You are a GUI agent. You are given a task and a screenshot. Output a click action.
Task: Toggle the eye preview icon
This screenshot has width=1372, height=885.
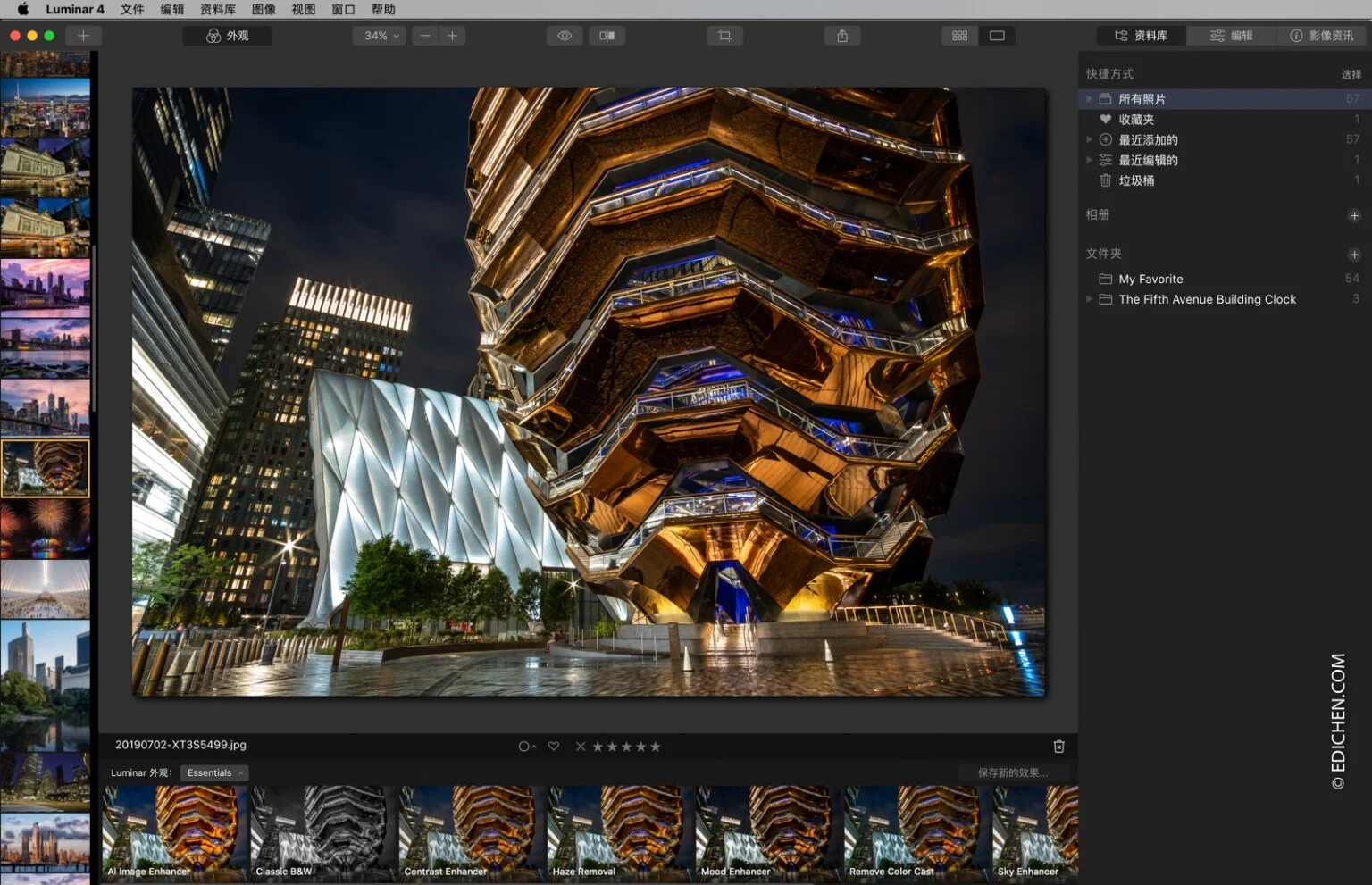[565, 36]
